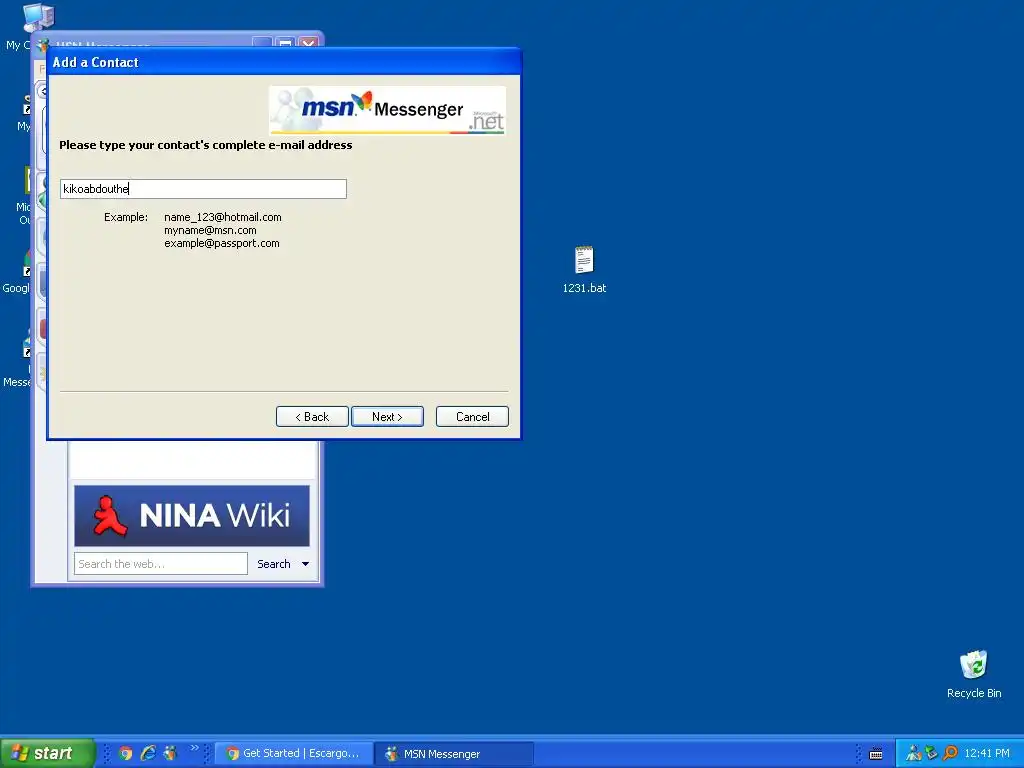
Task: Click the MSN Messenger .net banner logo
Action: click(x=387, y=110)
